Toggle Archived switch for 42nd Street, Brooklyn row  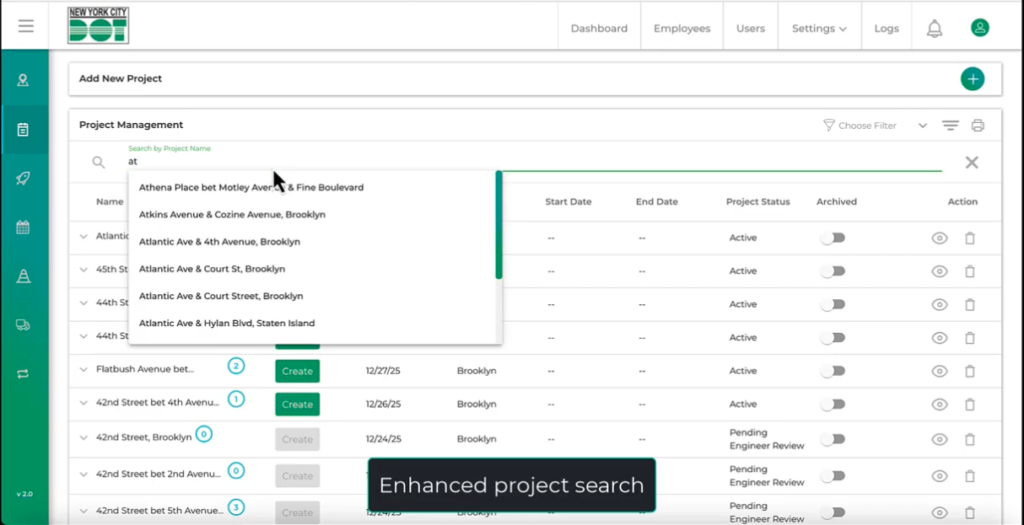(833, 439)
